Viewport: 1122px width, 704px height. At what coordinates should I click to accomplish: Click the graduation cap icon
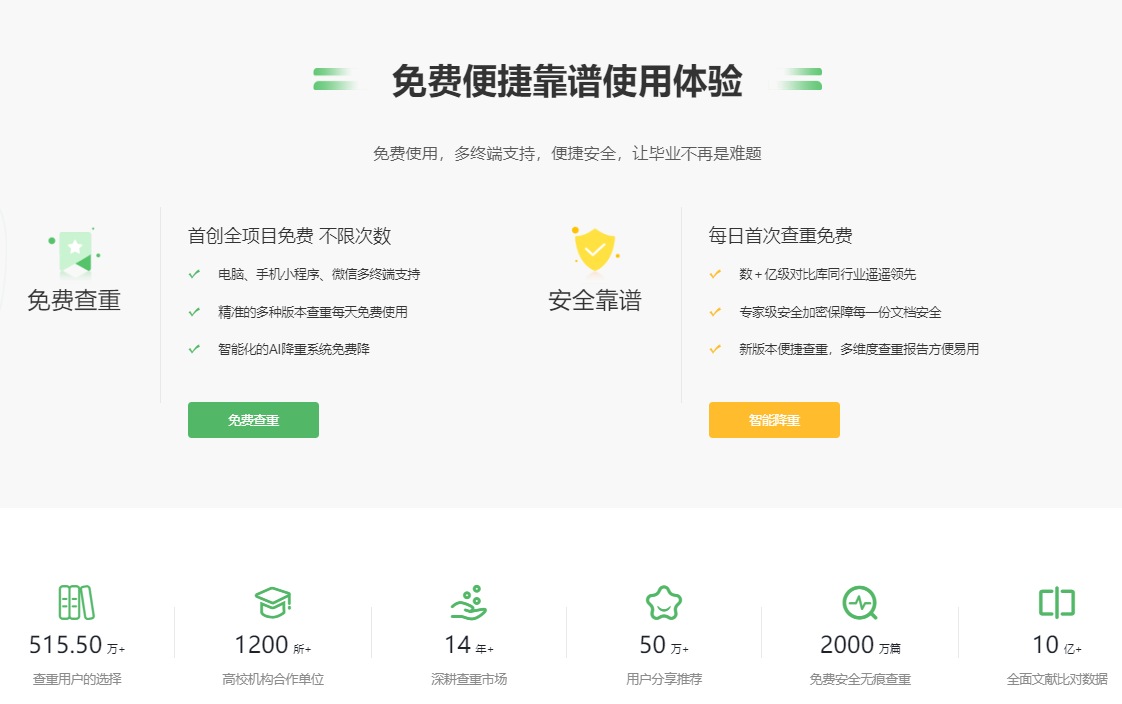tap(273, 602)
